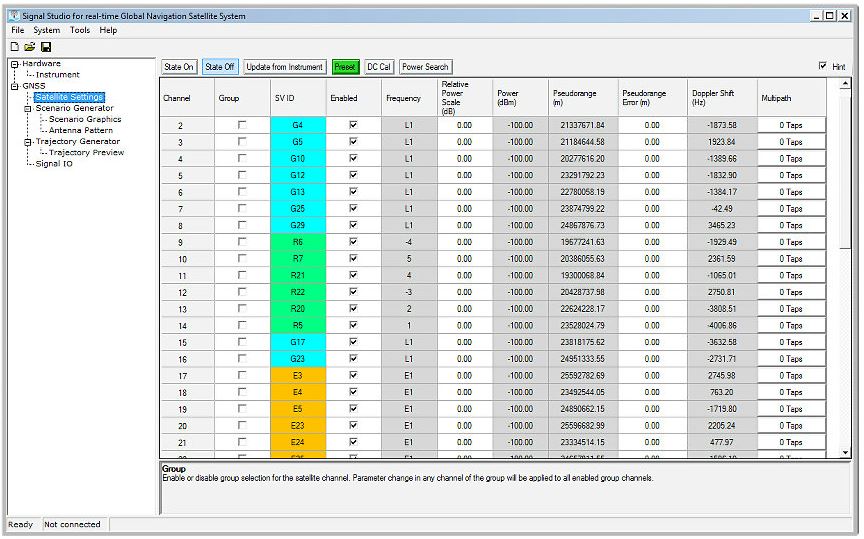This screenshot has height=539, width=864.
Task: Click the green Preset button
Action: click(x=345, y=67)
